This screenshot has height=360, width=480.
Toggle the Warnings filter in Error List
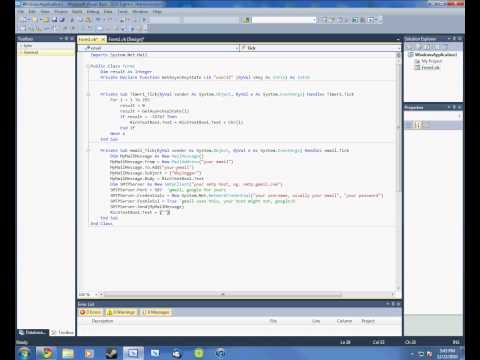[x=121, y=312]
